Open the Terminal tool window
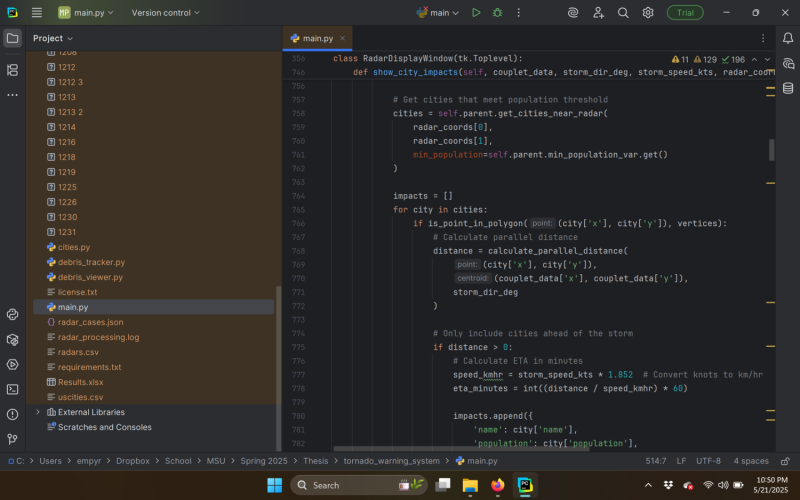The height and width of the screenshot is (500, 800). click(x=12, y=389)
